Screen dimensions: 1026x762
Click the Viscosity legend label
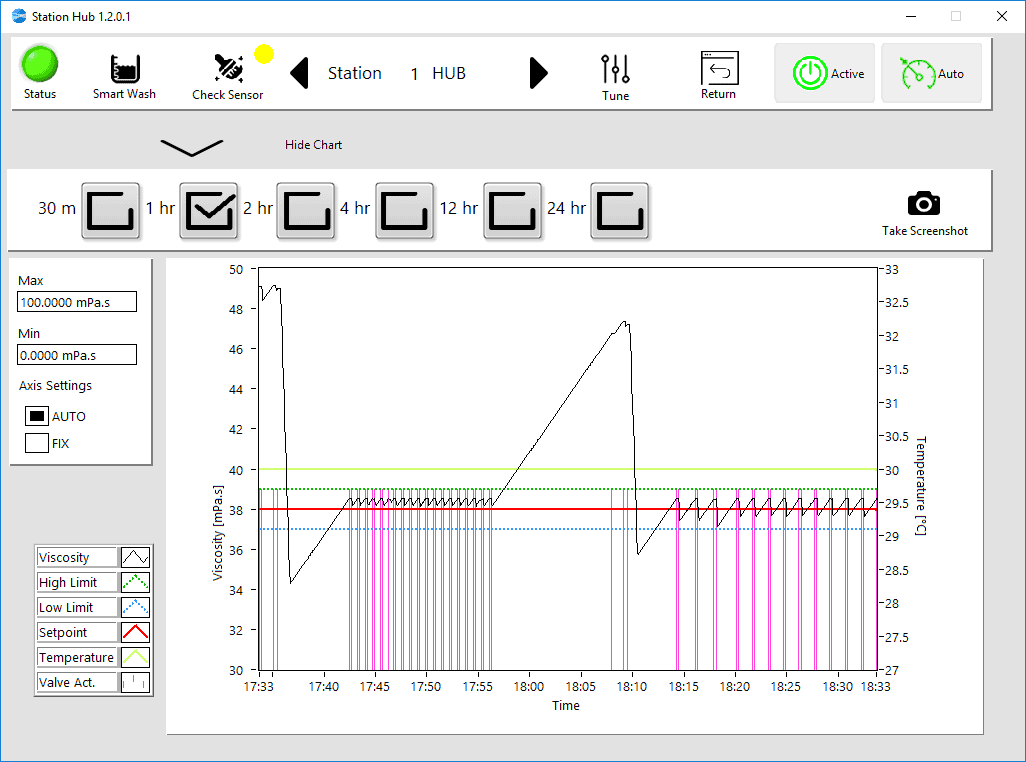click(x=77, y=557)
